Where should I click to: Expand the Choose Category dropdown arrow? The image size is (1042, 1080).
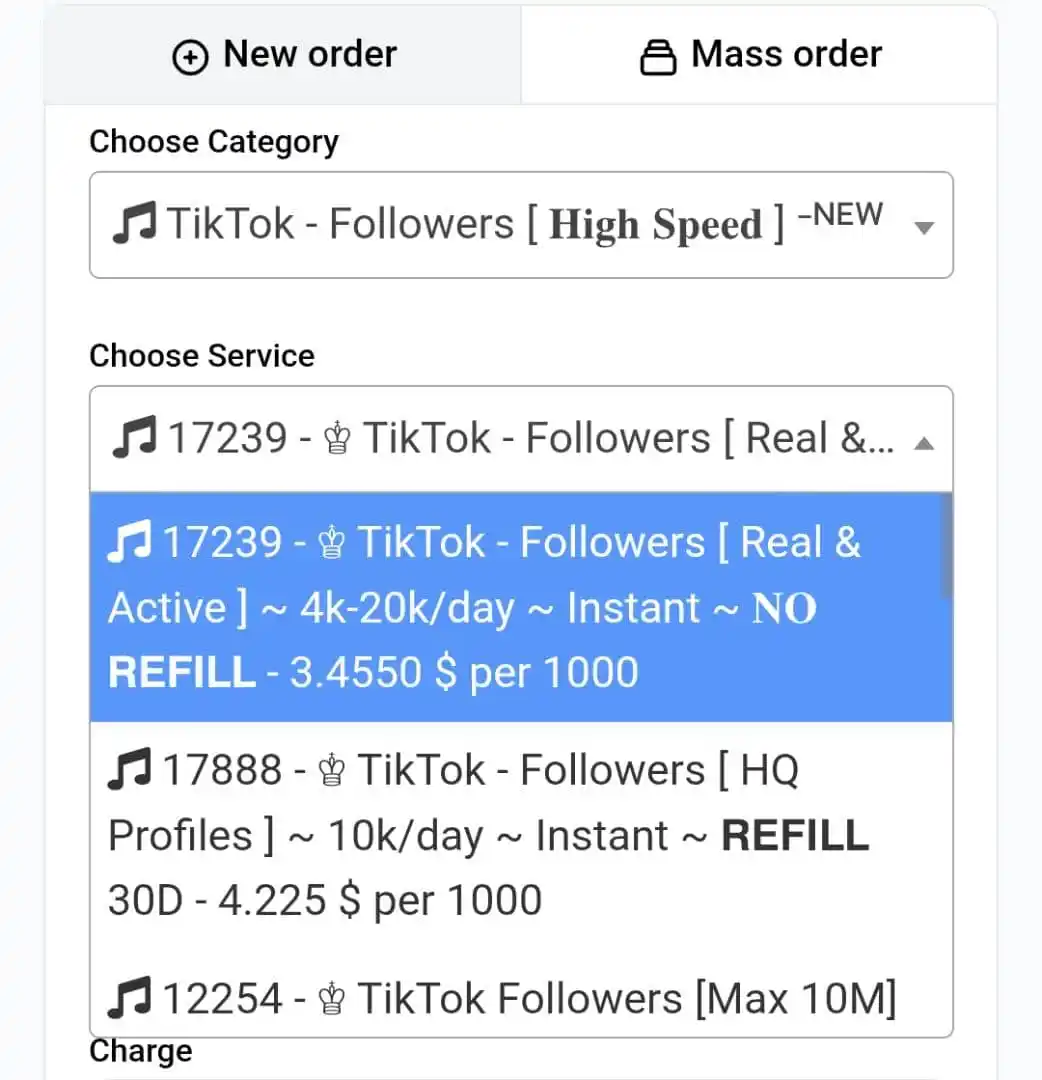[x=924, y=227]
